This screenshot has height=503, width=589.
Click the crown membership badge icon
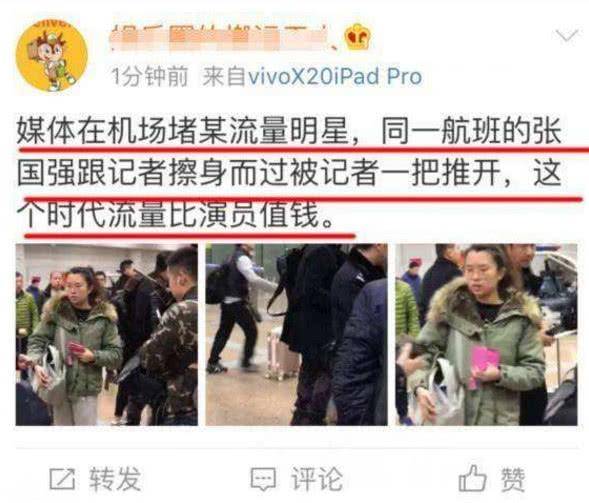click(x=357, y=37)
